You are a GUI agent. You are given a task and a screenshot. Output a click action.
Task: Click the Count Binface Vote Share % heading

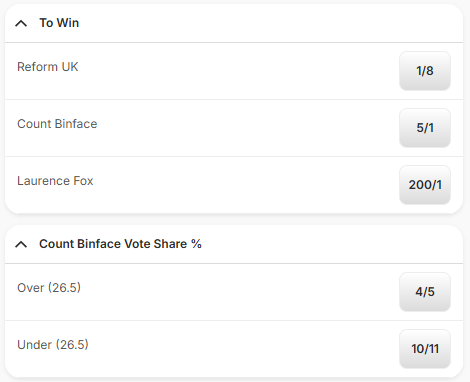(120, 244)
